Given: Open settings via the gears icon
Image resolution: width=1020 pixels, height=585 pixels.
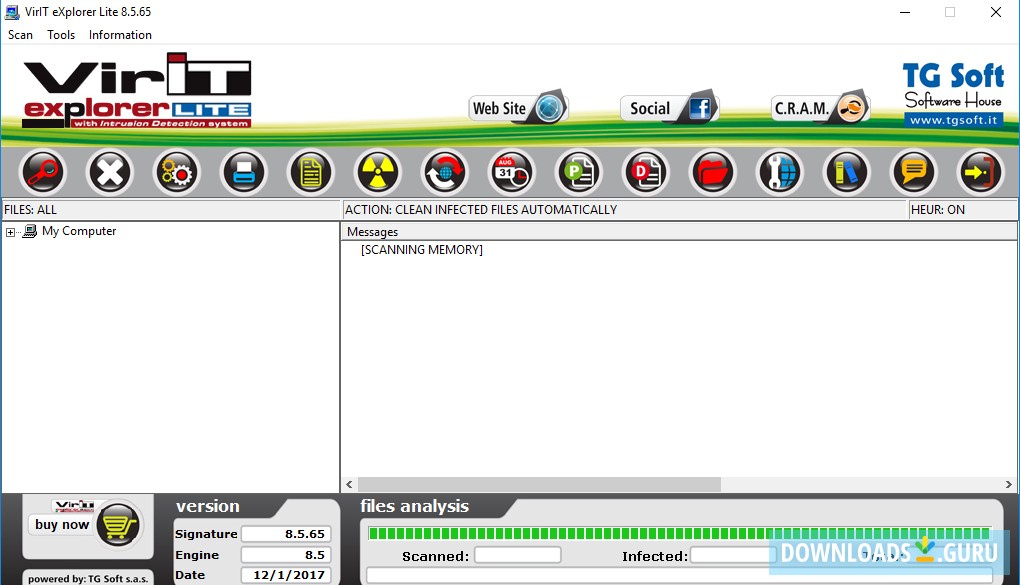Looking at the screenshot, I should (176, 172).
